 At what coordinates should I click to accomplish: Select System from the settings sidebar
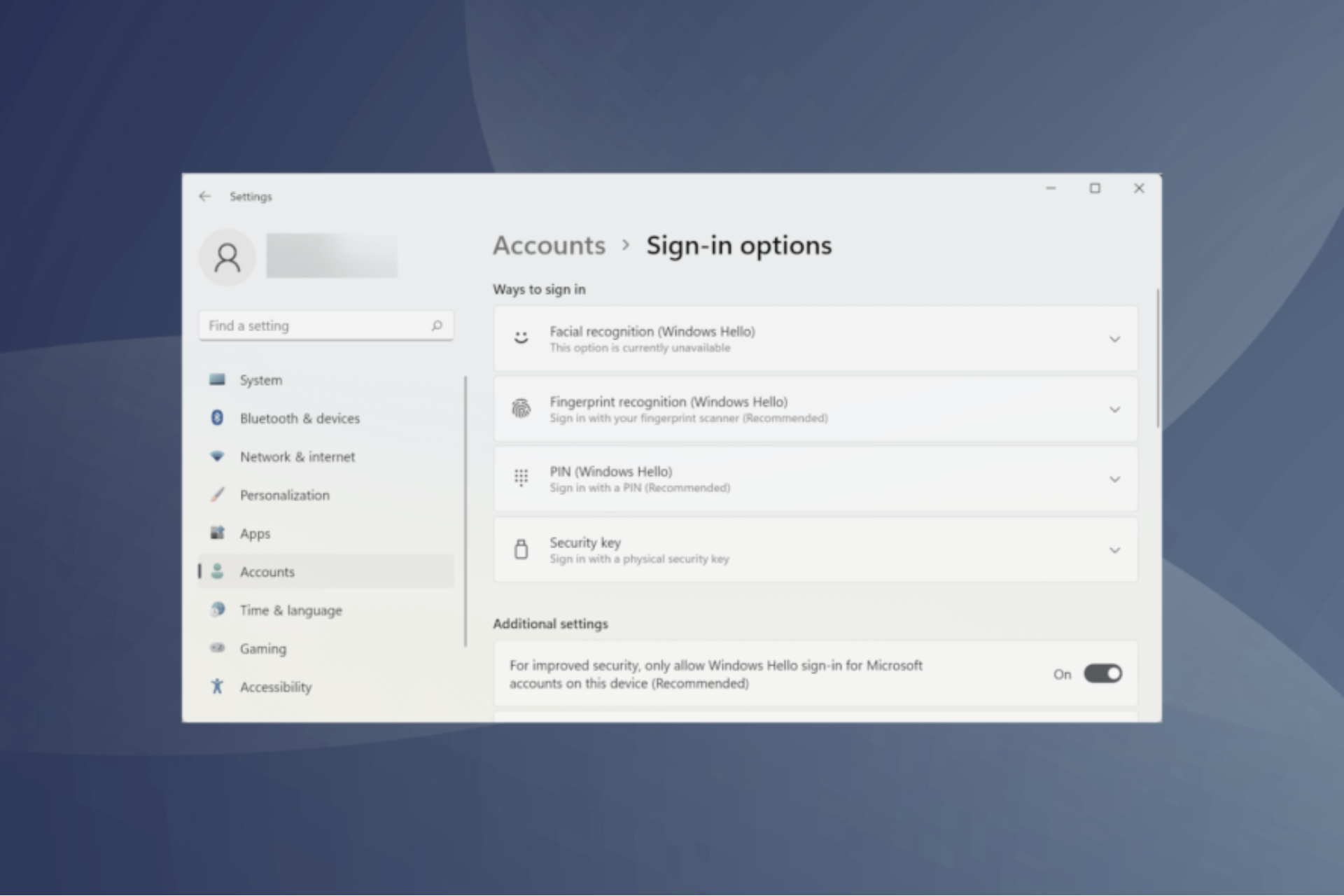(x=260, y=380)
